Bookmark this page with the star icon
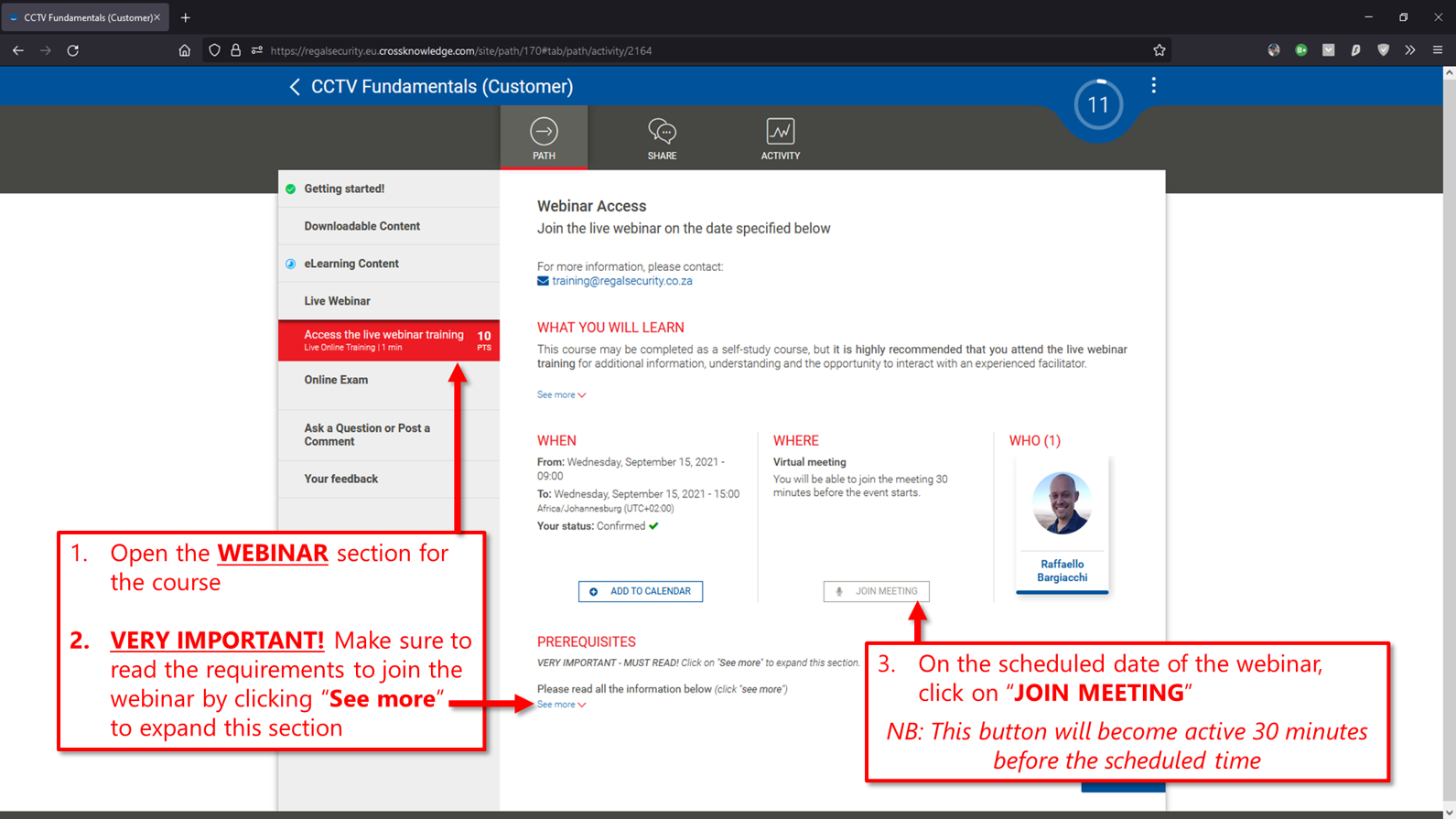The width and height of the screenshot is (1456, 819). click(x=1159, y=50)
